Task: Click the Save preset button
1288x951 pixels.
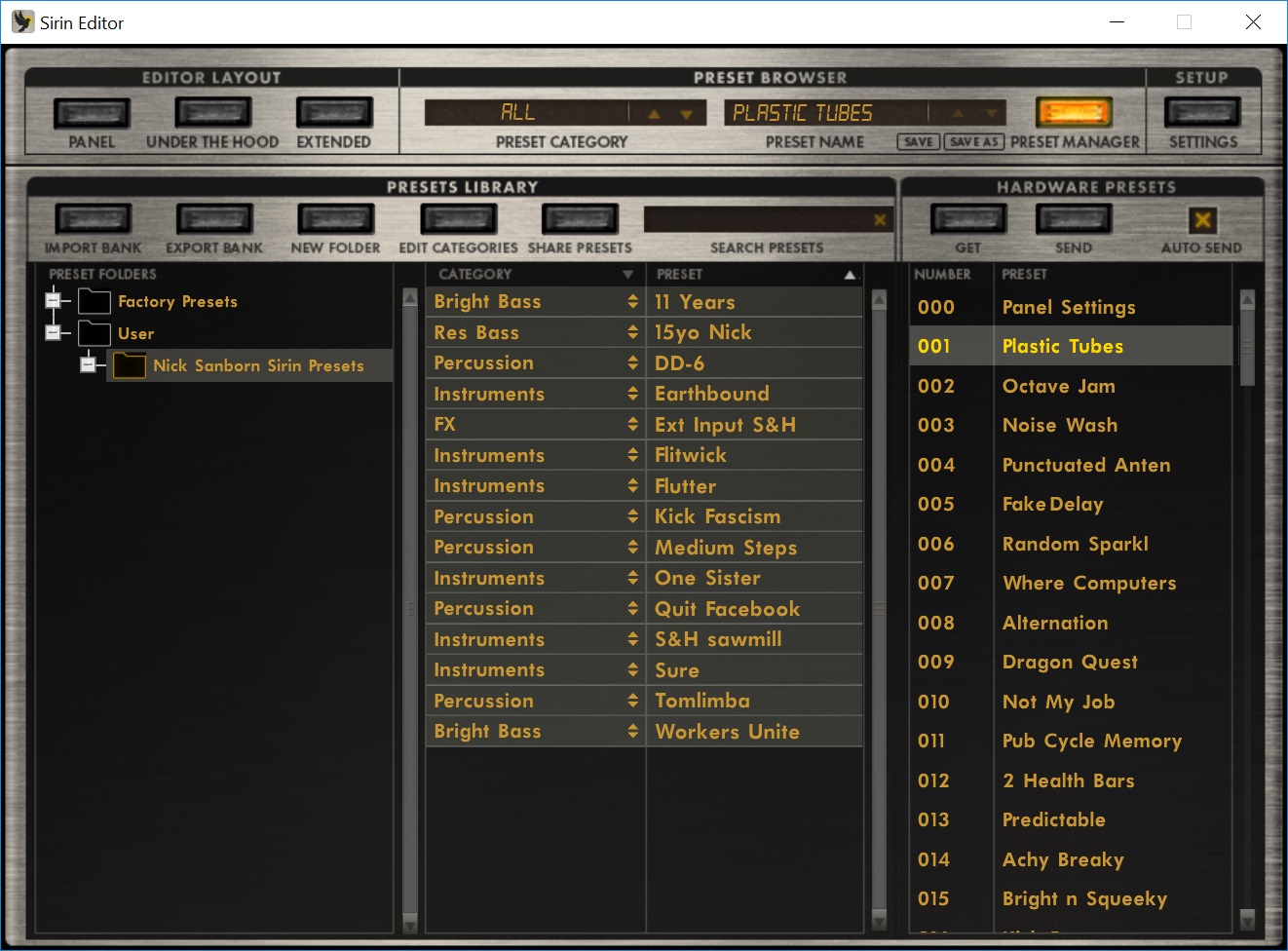Action: [918, 142]
